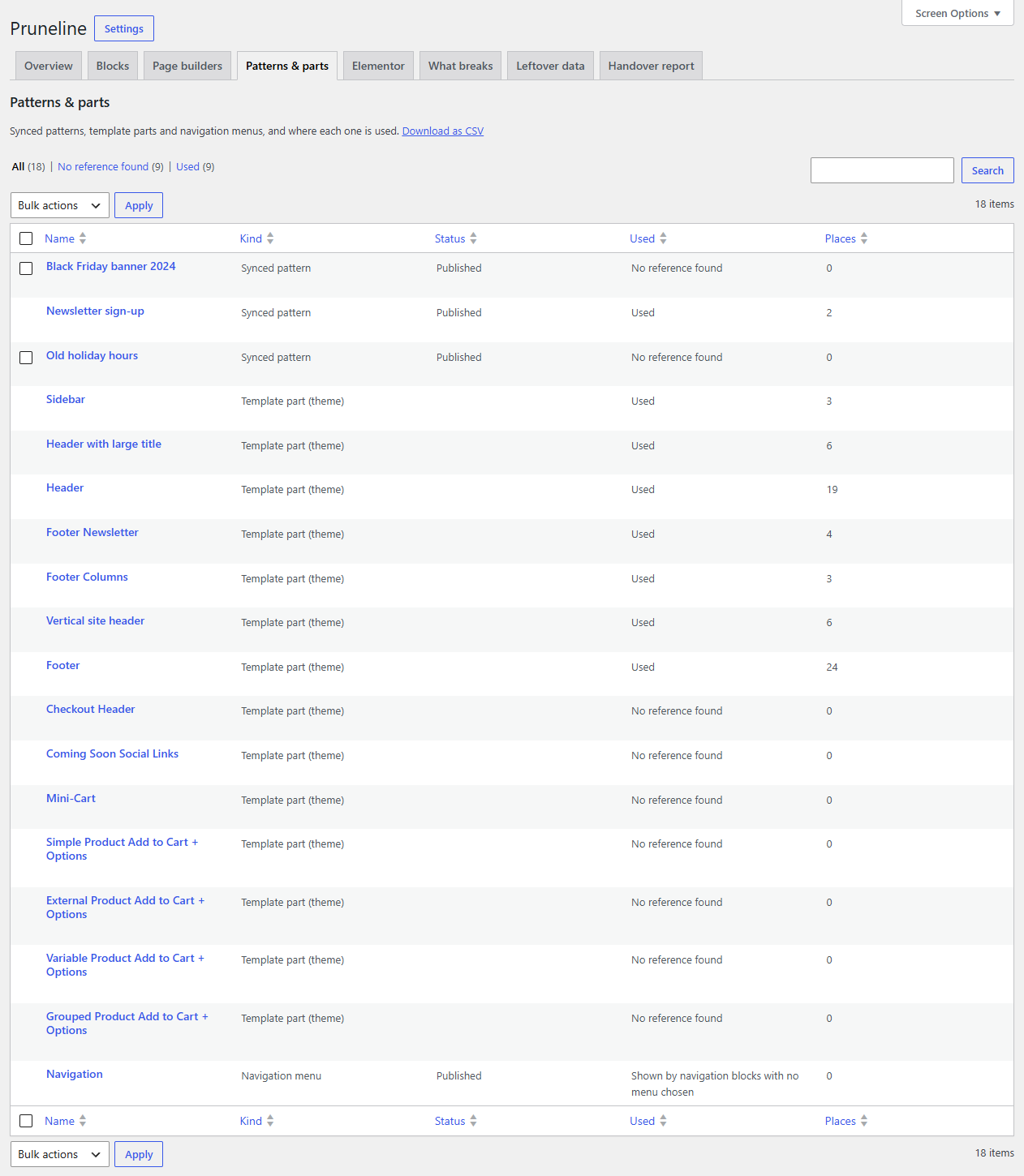Open Newsletter sign-up pattern
The height and width of the screenshot is (1176, 1024).
[95, 311]
